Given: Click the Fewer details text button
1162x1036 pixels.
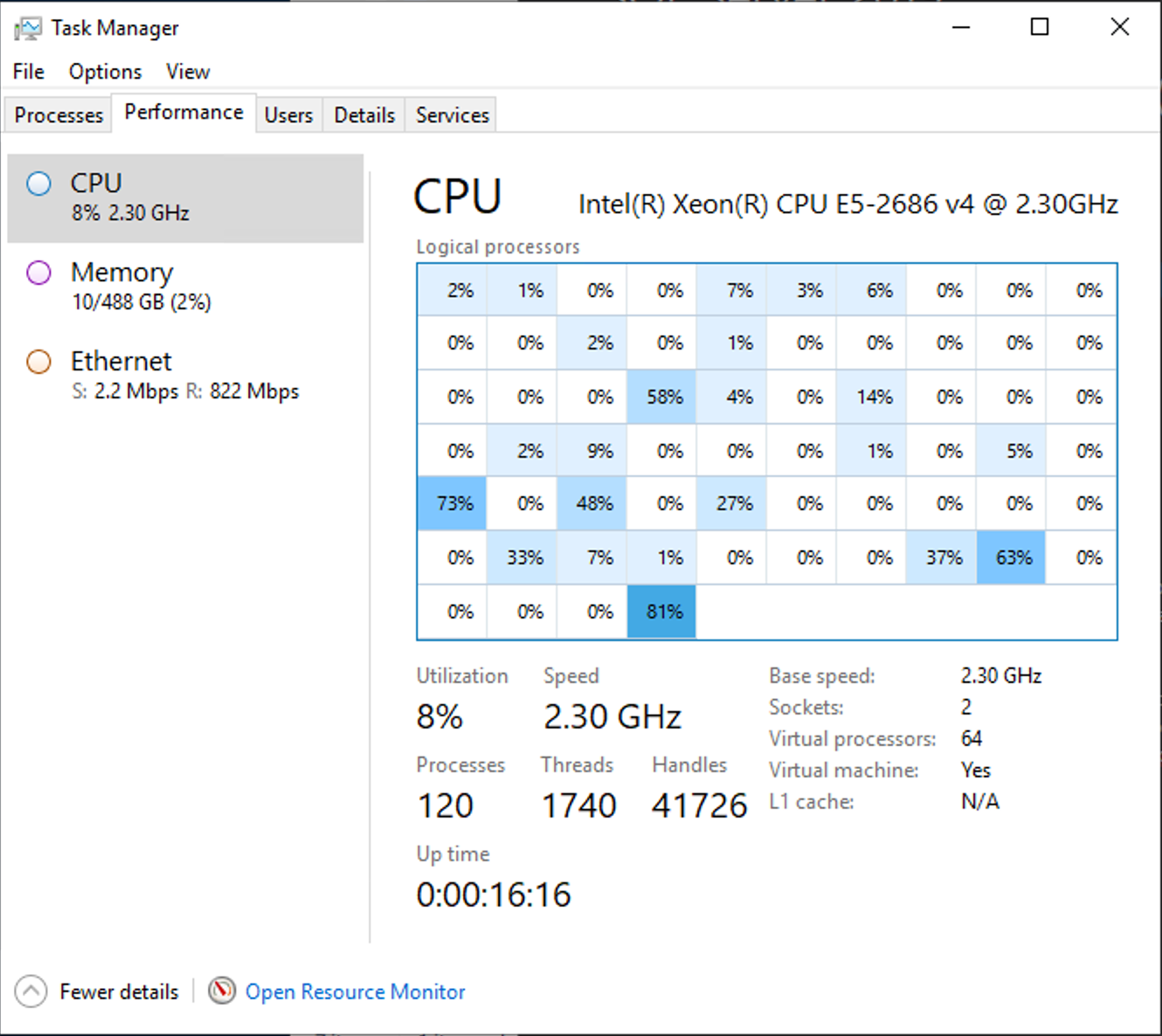Looking at the screenshot, I should click(x=119, y=991).
